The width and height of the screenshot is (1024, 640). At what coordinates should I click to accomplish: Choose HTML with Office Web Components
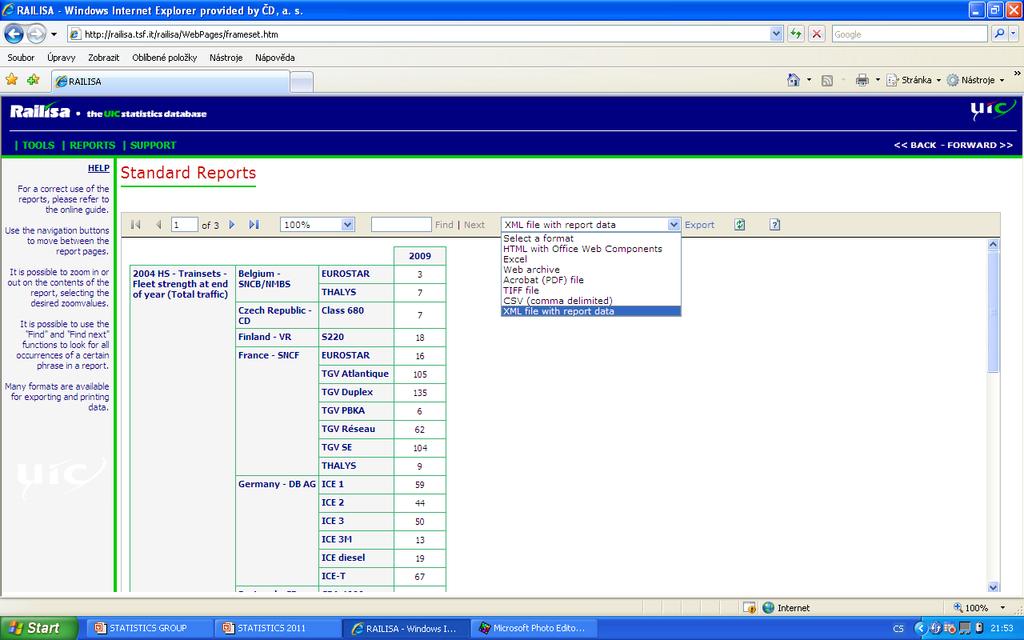tap(591, 249)
